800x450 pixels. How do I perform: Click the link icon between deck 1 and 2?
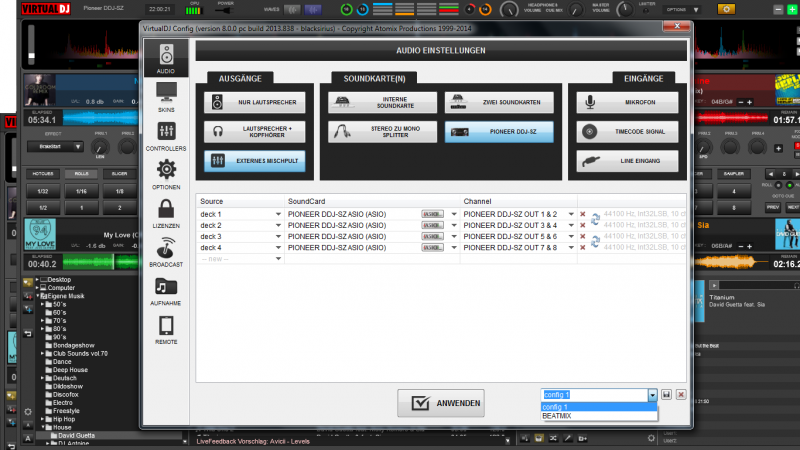click(x=595, y=219)
